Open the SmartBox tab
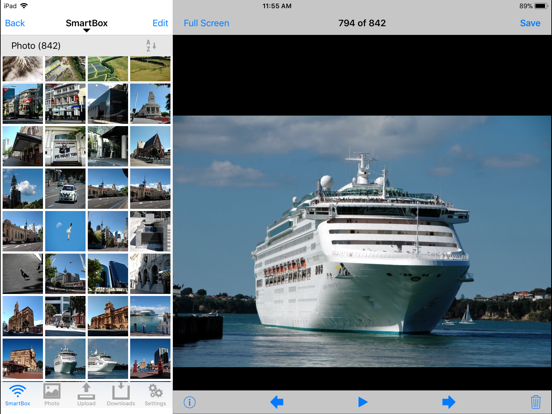The image size is (552, 414). [17, 395]
